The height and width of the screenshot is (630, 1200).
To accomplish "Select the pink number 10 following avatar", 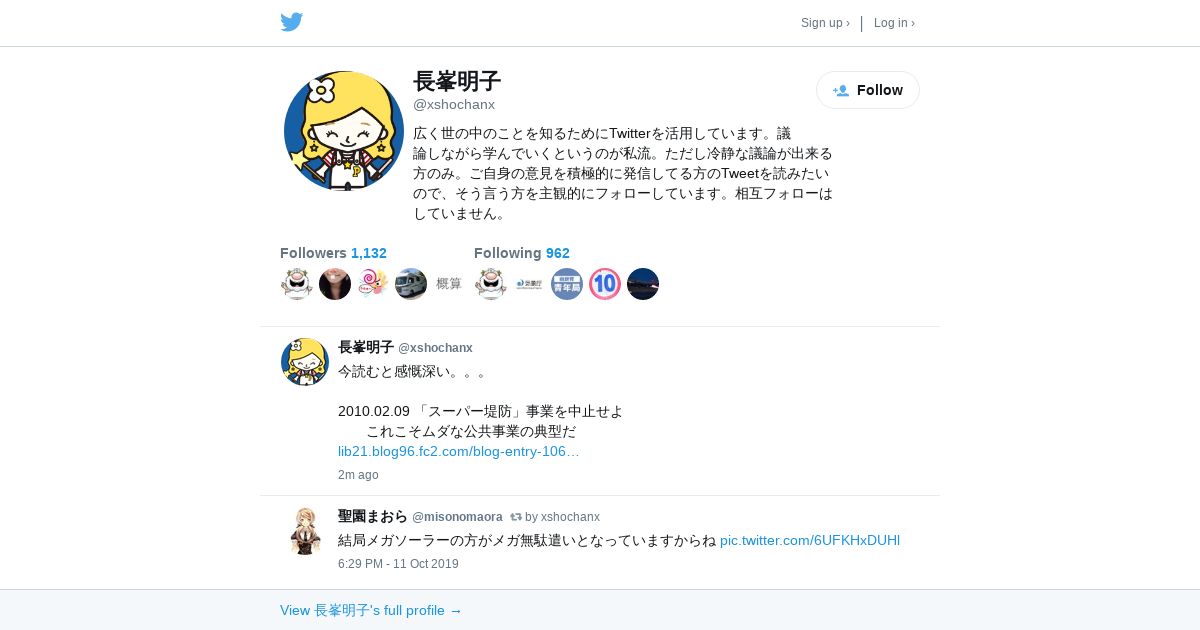I will pyautogui.click(x=605, y=284).
